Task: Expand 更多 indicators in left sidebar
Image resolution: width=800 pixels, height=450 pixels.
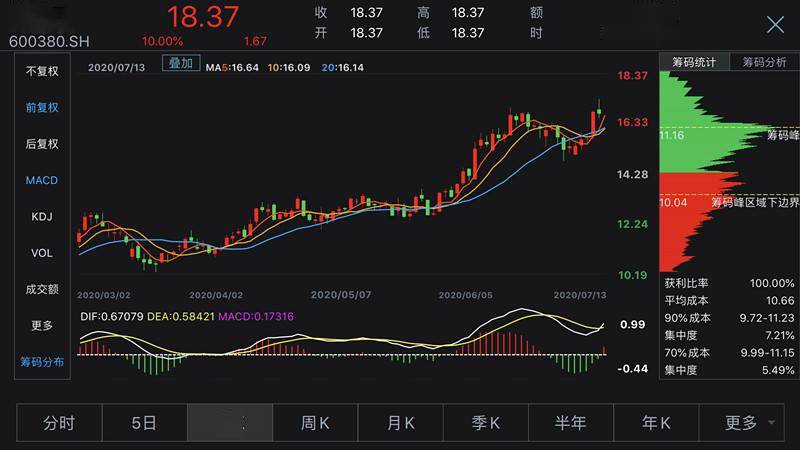Action: (42, 325)
